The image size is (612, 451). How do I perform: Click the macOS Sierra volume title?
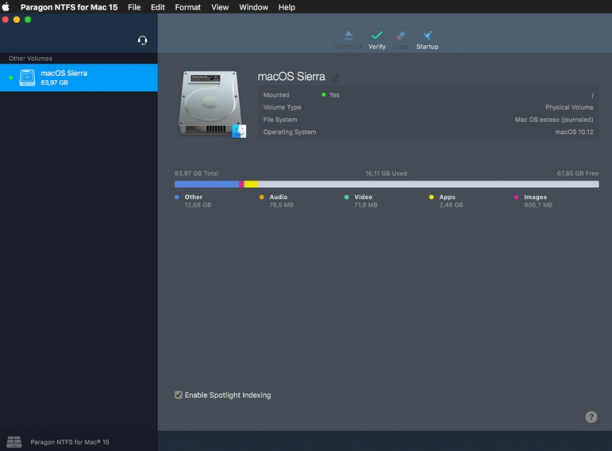pos(291,76)
